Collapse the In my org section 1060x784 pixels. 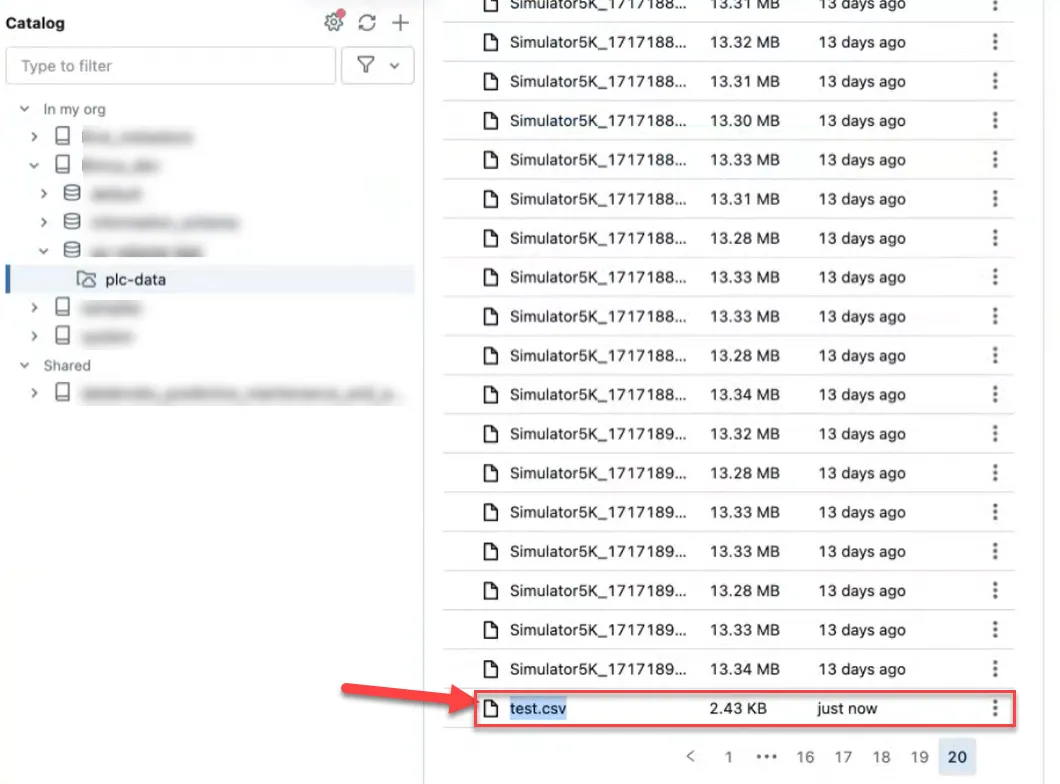24,109
